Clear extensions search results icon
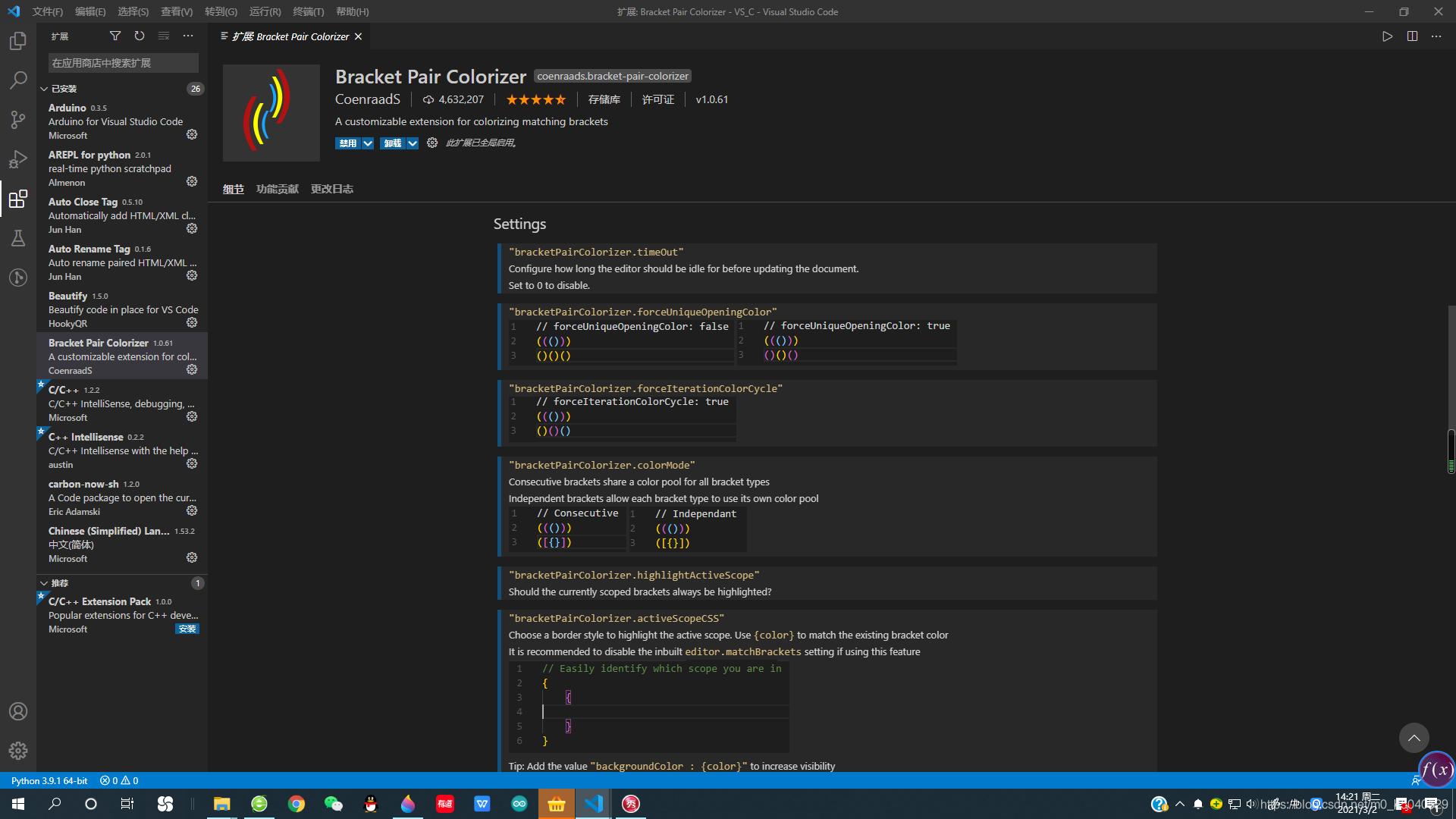 [x=164, y=36]
